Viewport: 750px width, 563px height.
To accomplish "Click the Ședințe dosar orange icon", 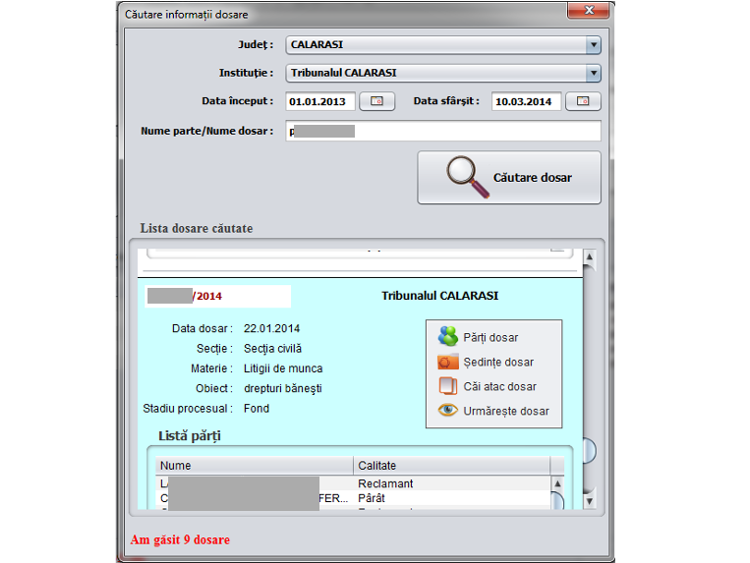I will [447, 362].
